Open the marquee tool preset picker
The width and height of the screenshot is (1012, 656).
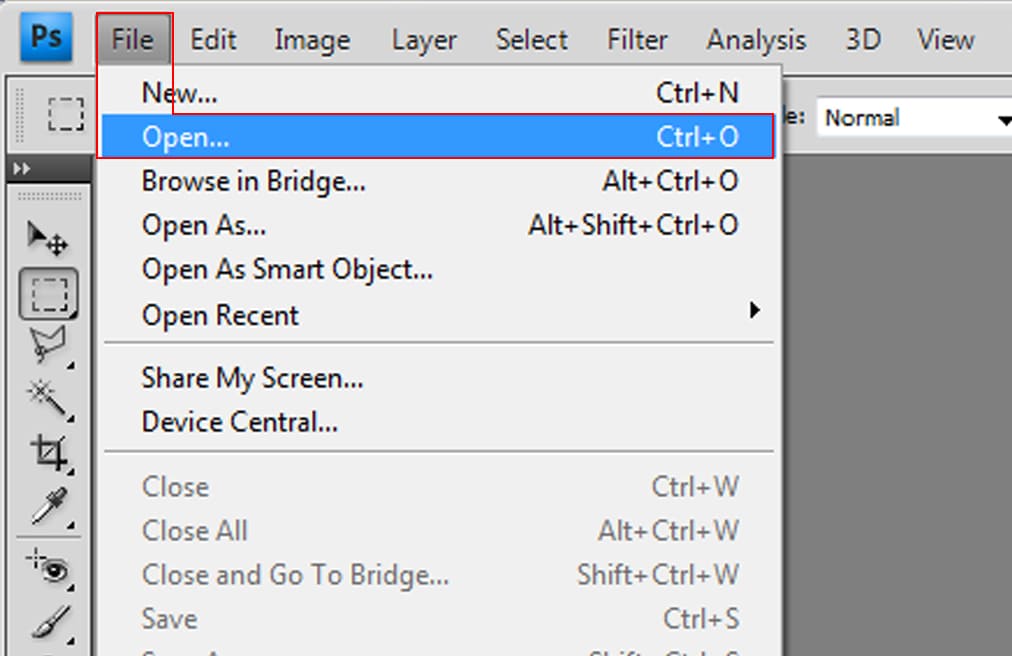pos(66,115)
